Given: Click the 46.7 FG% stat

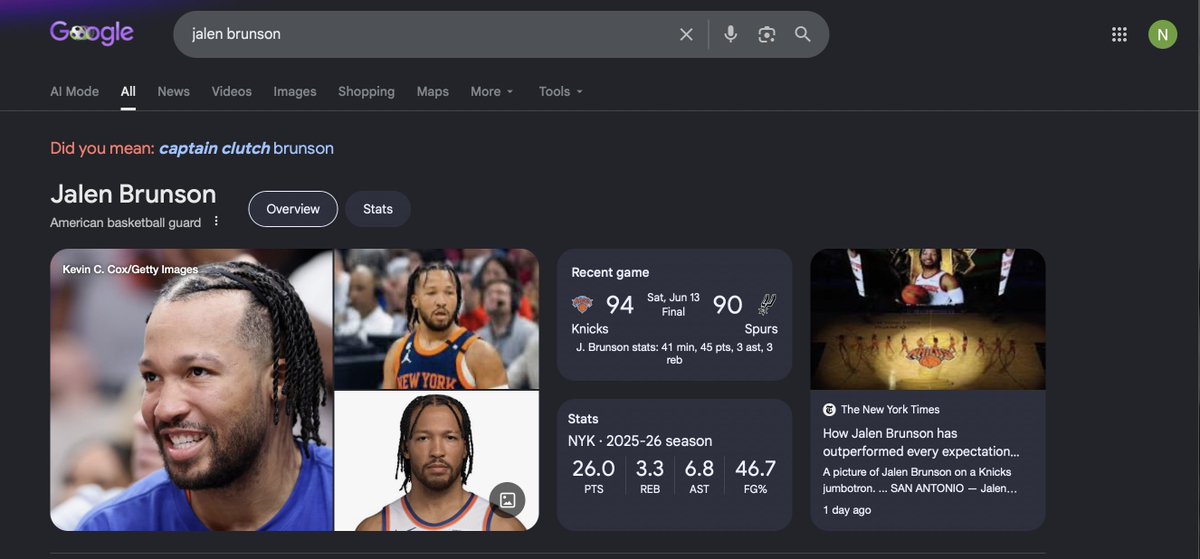Looking at the screenshot, I should tap(755, 475).
